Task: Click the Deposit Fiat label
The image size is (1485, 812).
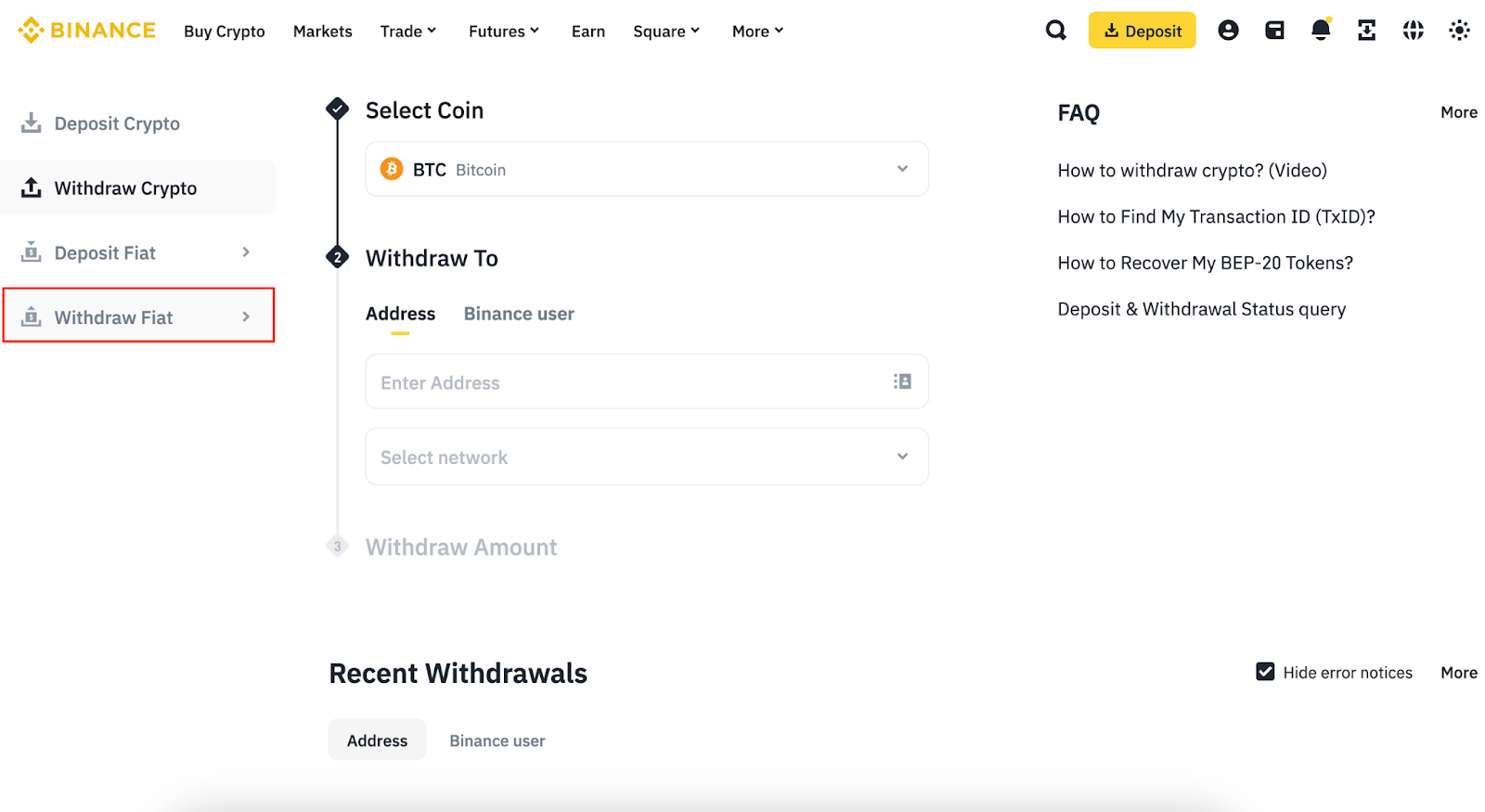Action: pos(105,252)
